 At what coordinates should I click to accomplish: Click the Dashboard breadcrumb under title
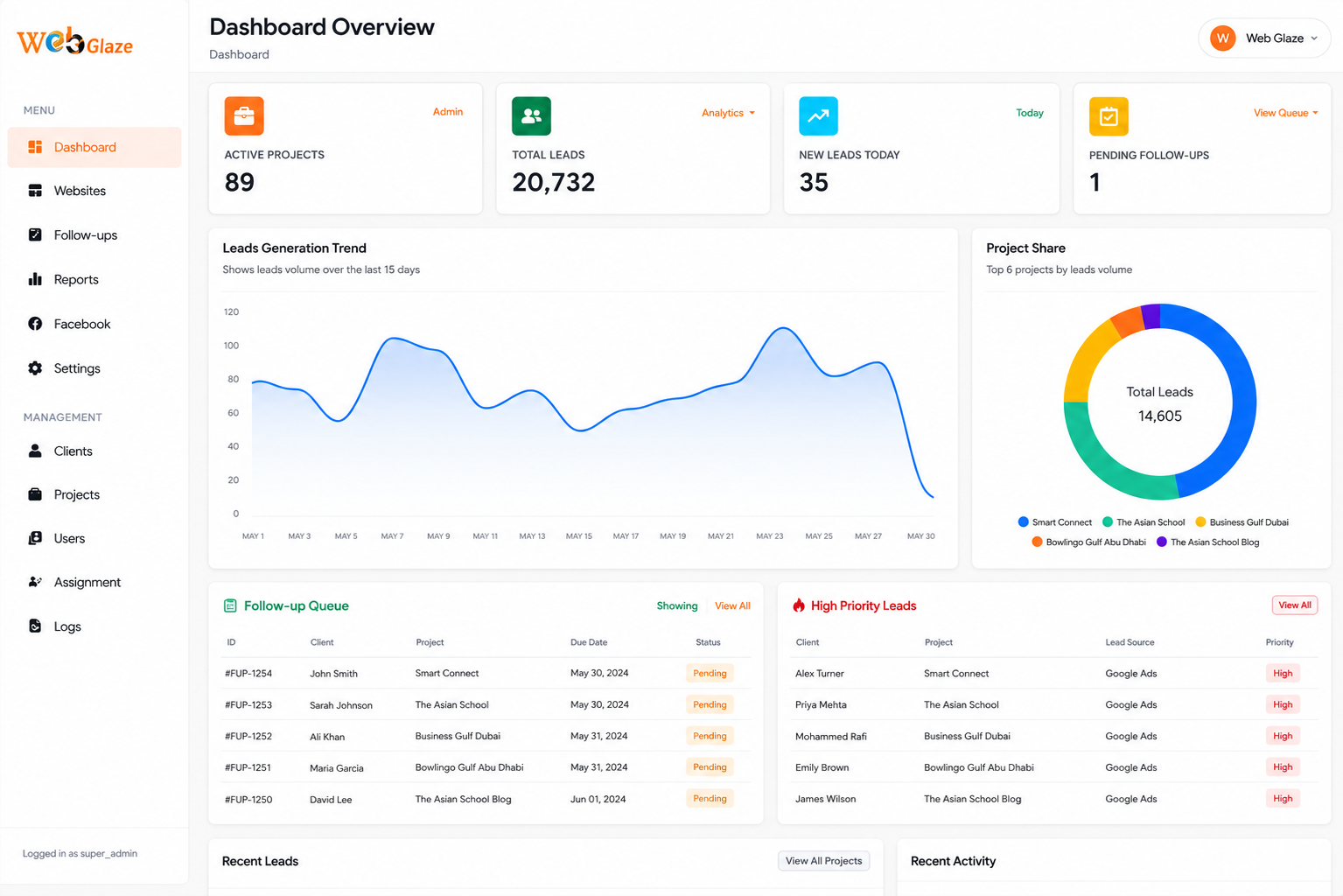pos(239,54)
